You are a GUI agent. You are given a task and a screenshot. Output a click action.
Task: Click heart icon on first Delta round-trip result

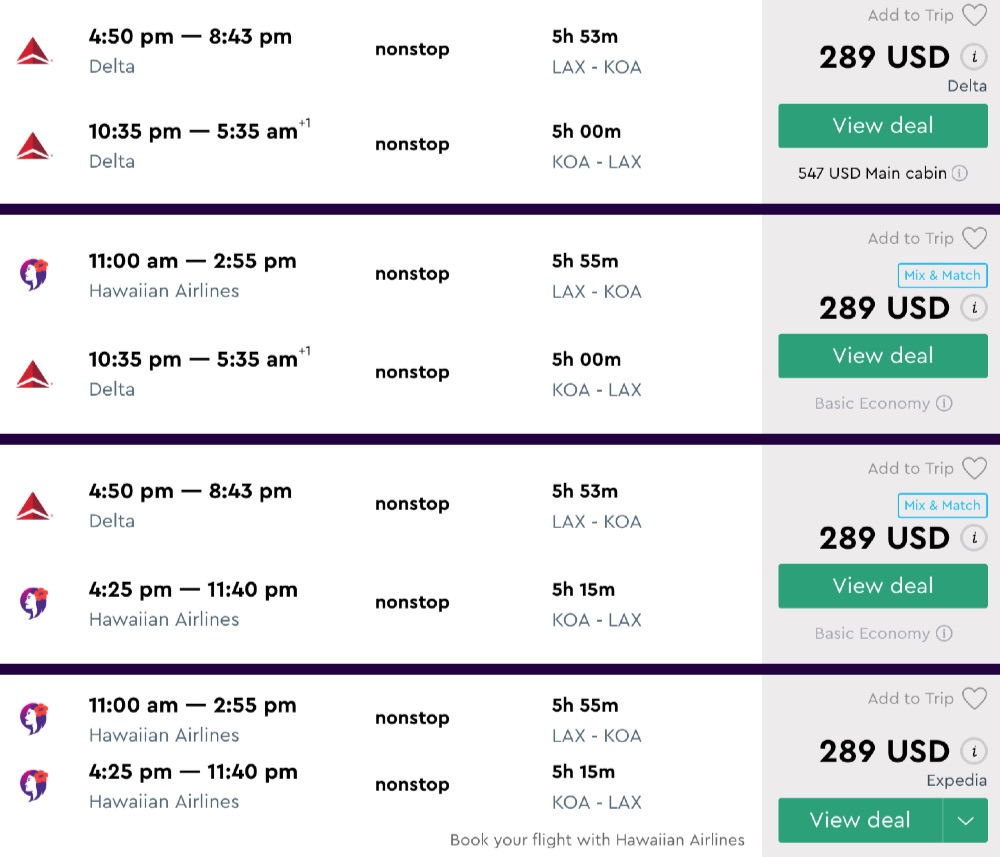(x=974, y=15)
